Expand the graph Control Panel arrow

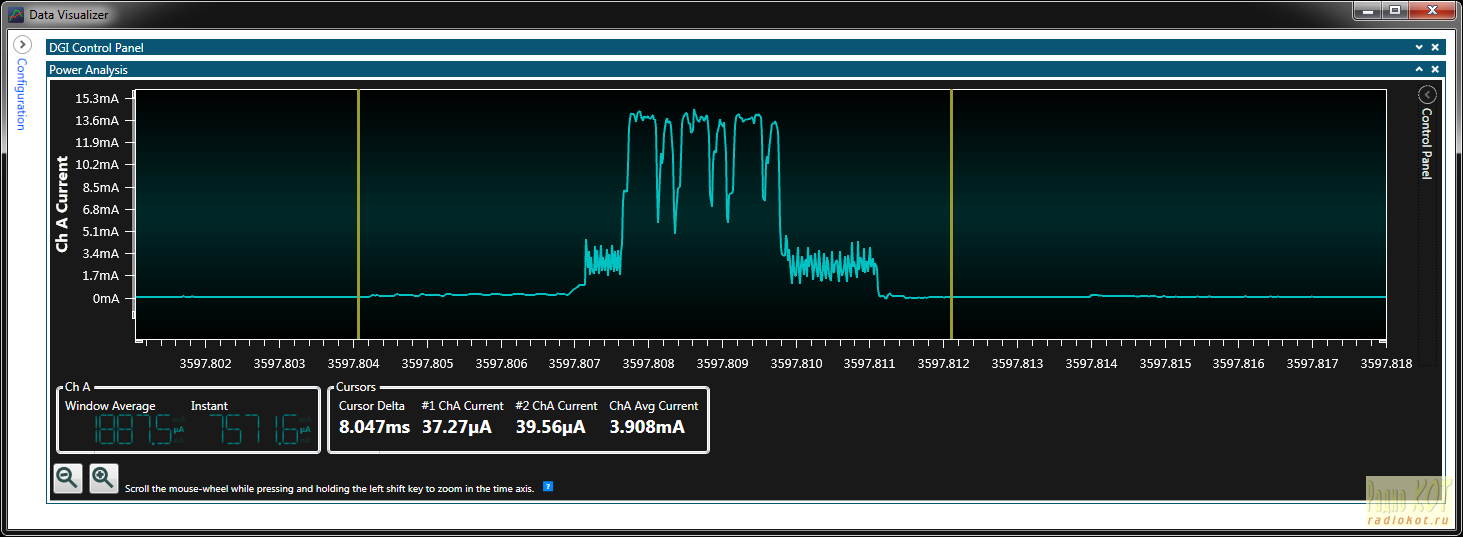click(1427, 95)
